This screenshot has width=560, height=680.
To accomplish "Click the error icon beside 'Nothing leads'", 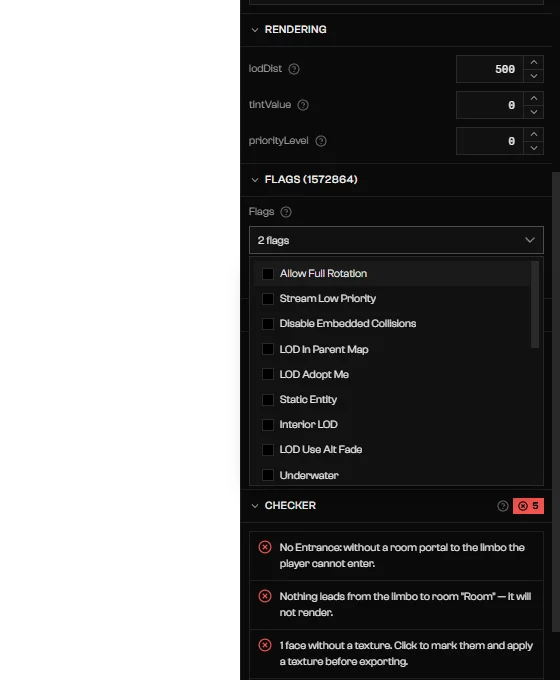I will 265,596.
